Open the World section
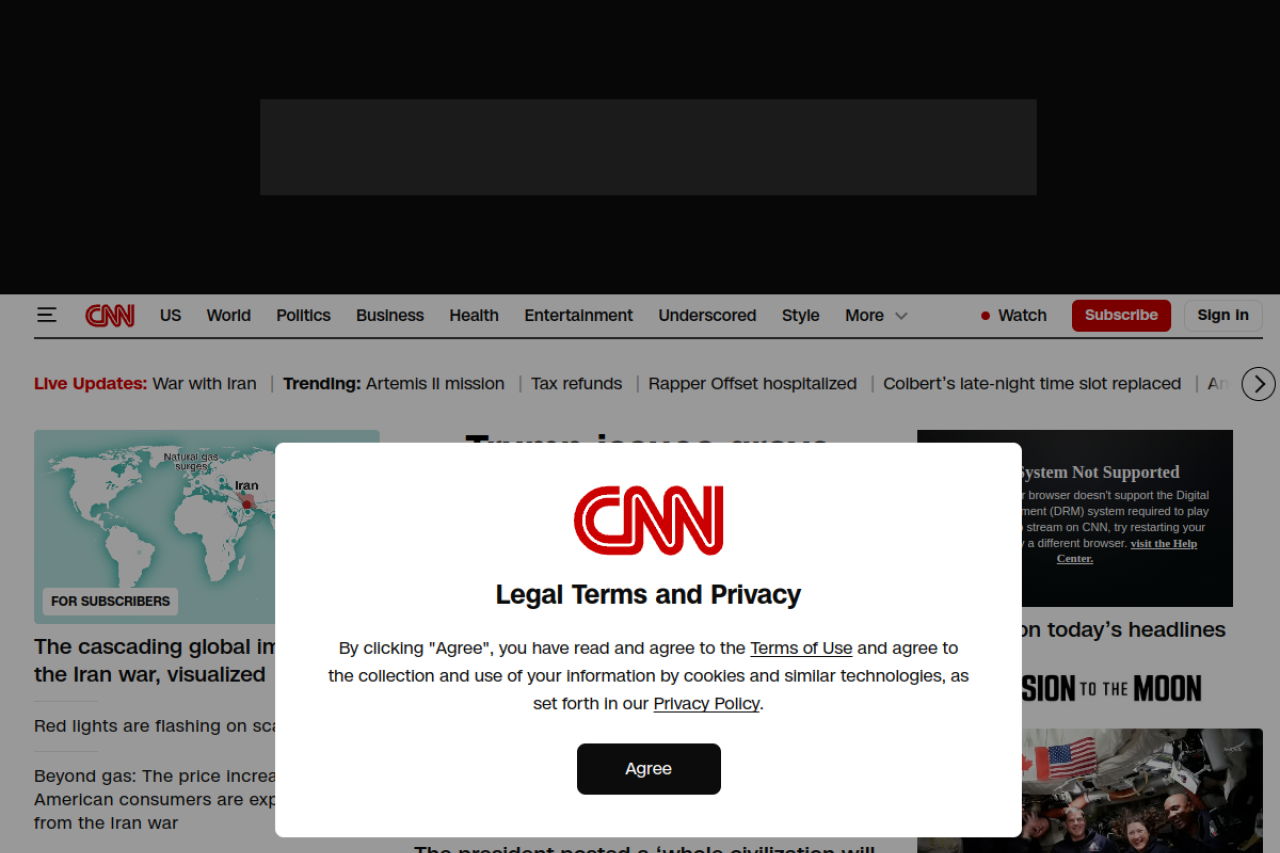The width and height of the screenshot is (1280, 853). [229, 315]
